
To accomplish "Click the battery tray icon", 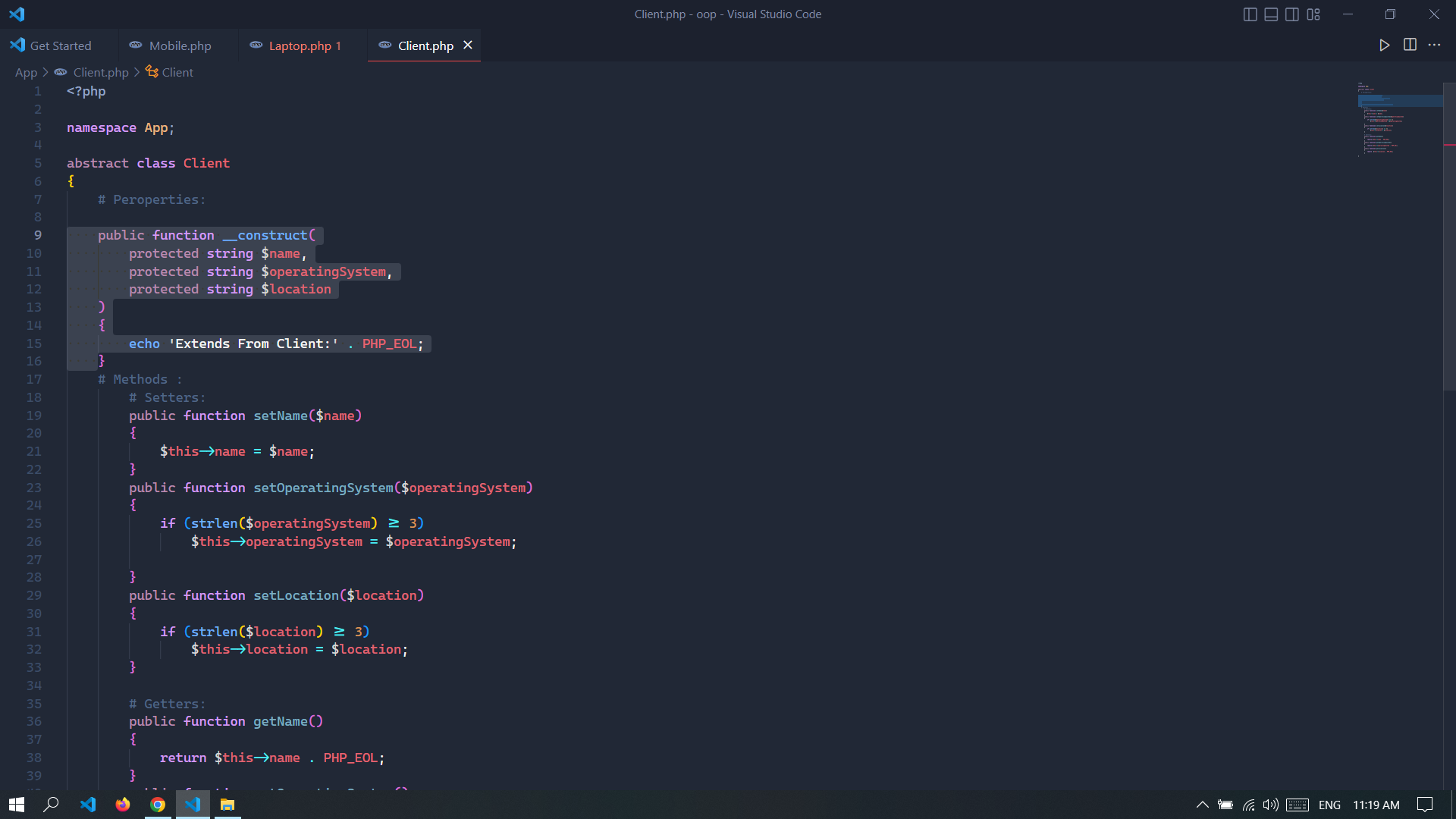I will [1225, 805].
